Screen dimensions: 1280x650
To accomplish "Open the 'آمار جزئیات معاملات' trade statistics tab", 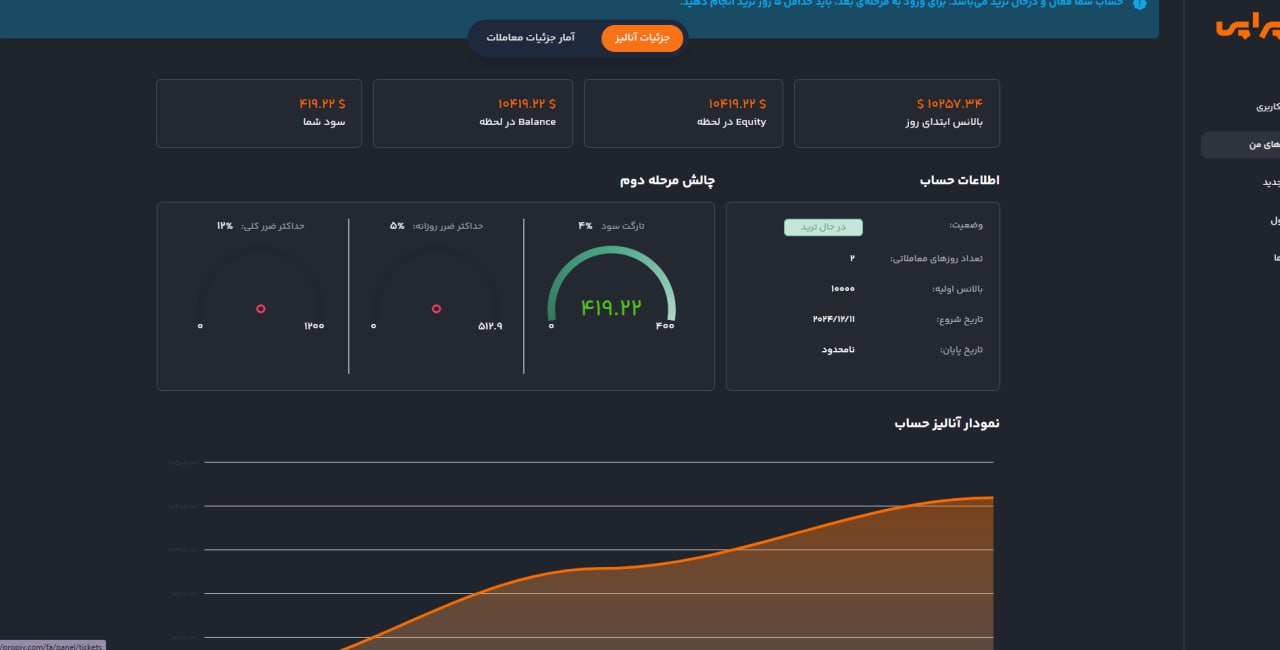I will (531, 38).
